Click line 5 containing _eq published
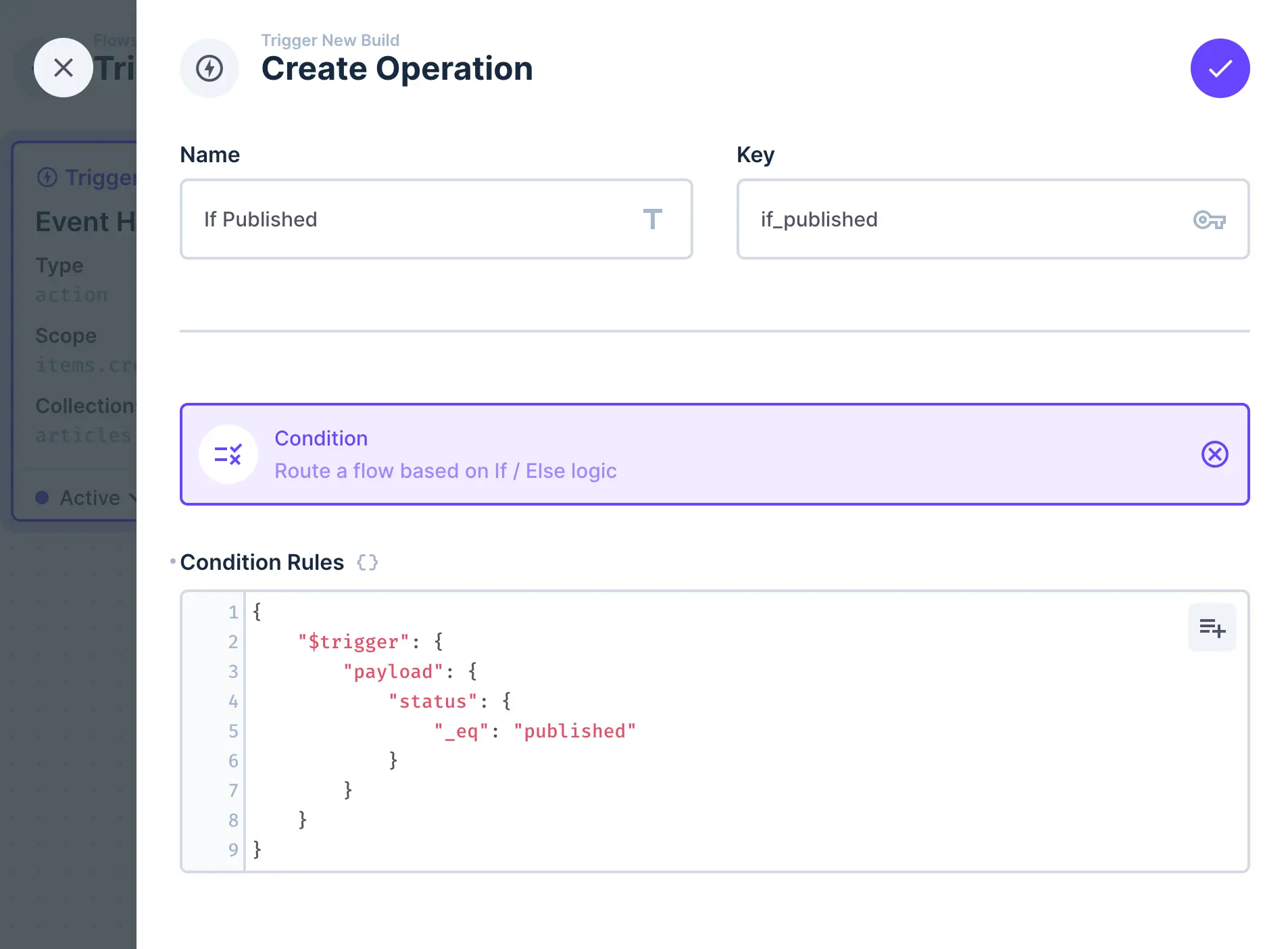The height and width of the screenshot is (949, 1288). tap(534, 731)
